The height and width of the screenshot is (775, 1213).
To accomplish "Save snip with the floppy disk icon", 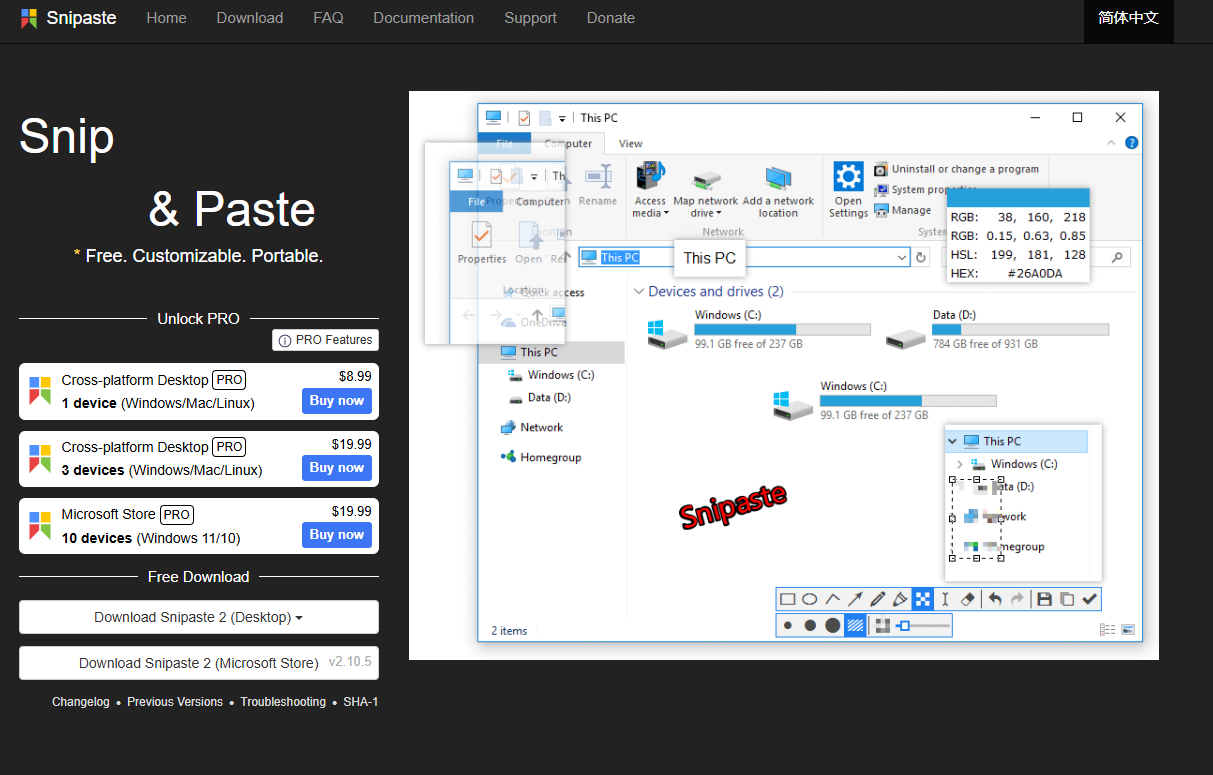I will point(1044,599).
